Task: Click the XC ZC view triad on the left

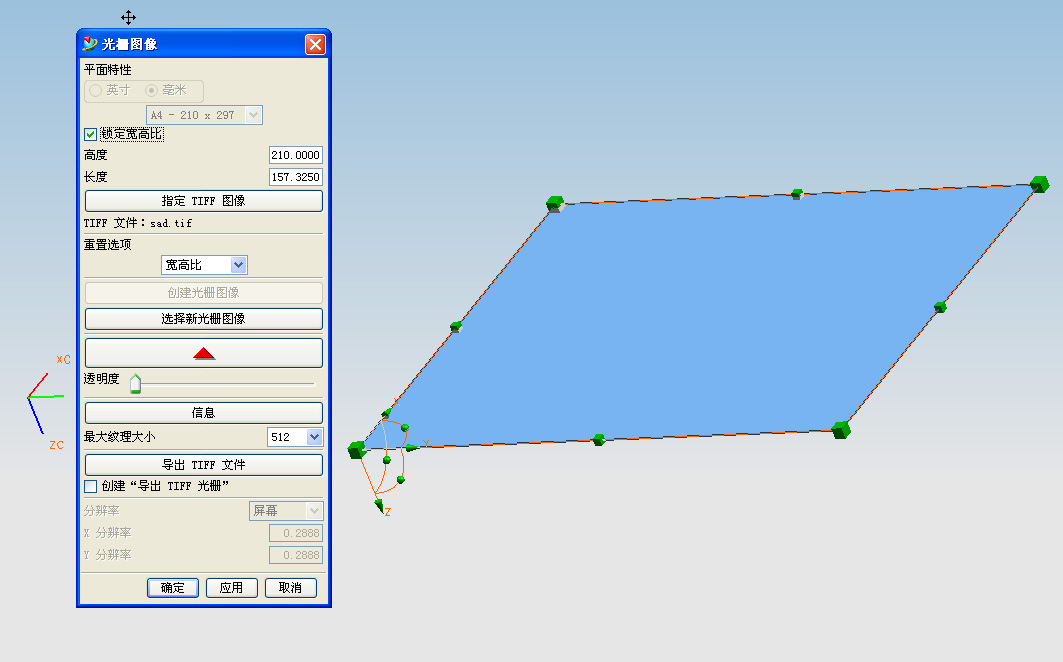Action: (x=47, y=402)
